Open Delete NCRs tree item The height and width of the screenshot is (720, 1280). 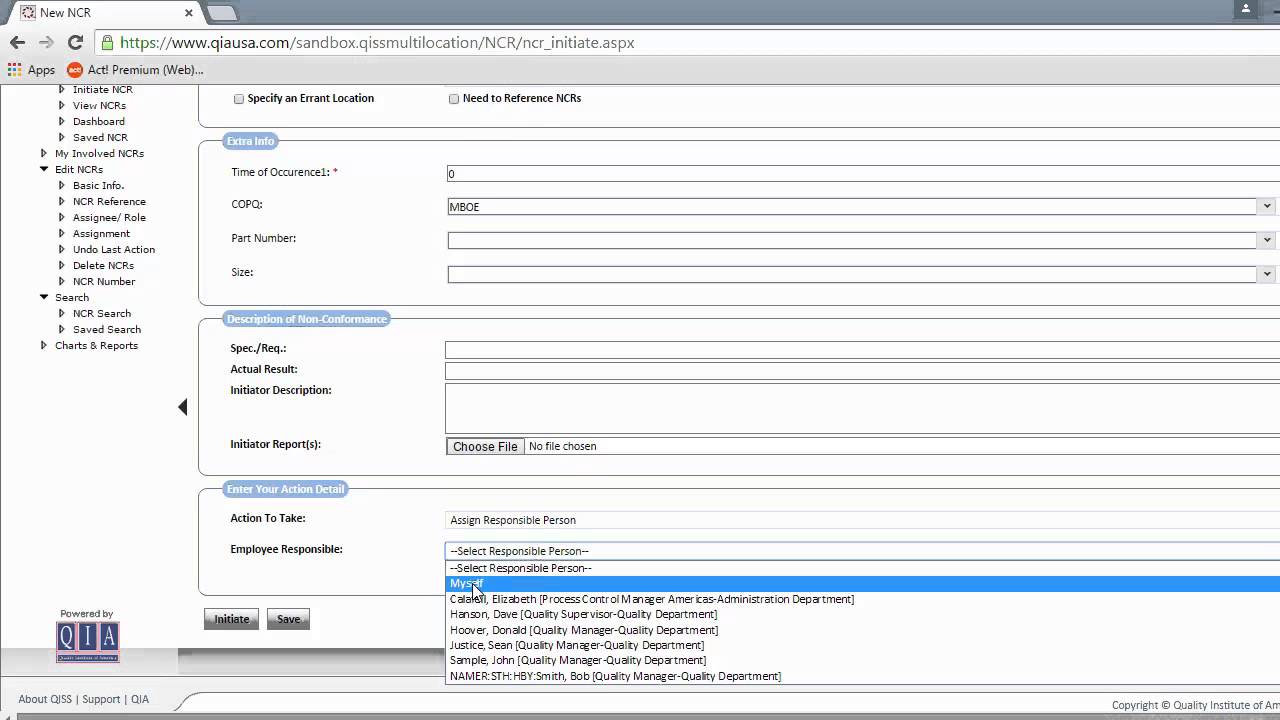[x=103, y=265]
